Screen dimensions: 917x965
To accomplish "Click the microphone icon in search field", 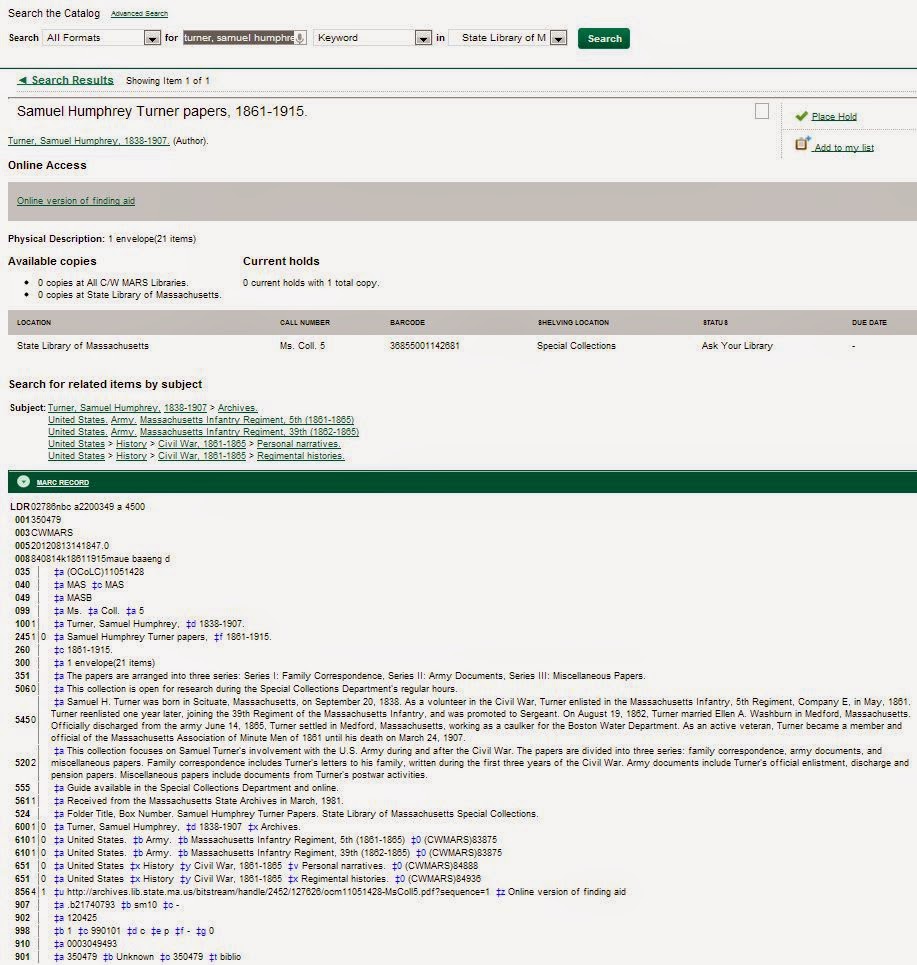I will click(299, 38).
